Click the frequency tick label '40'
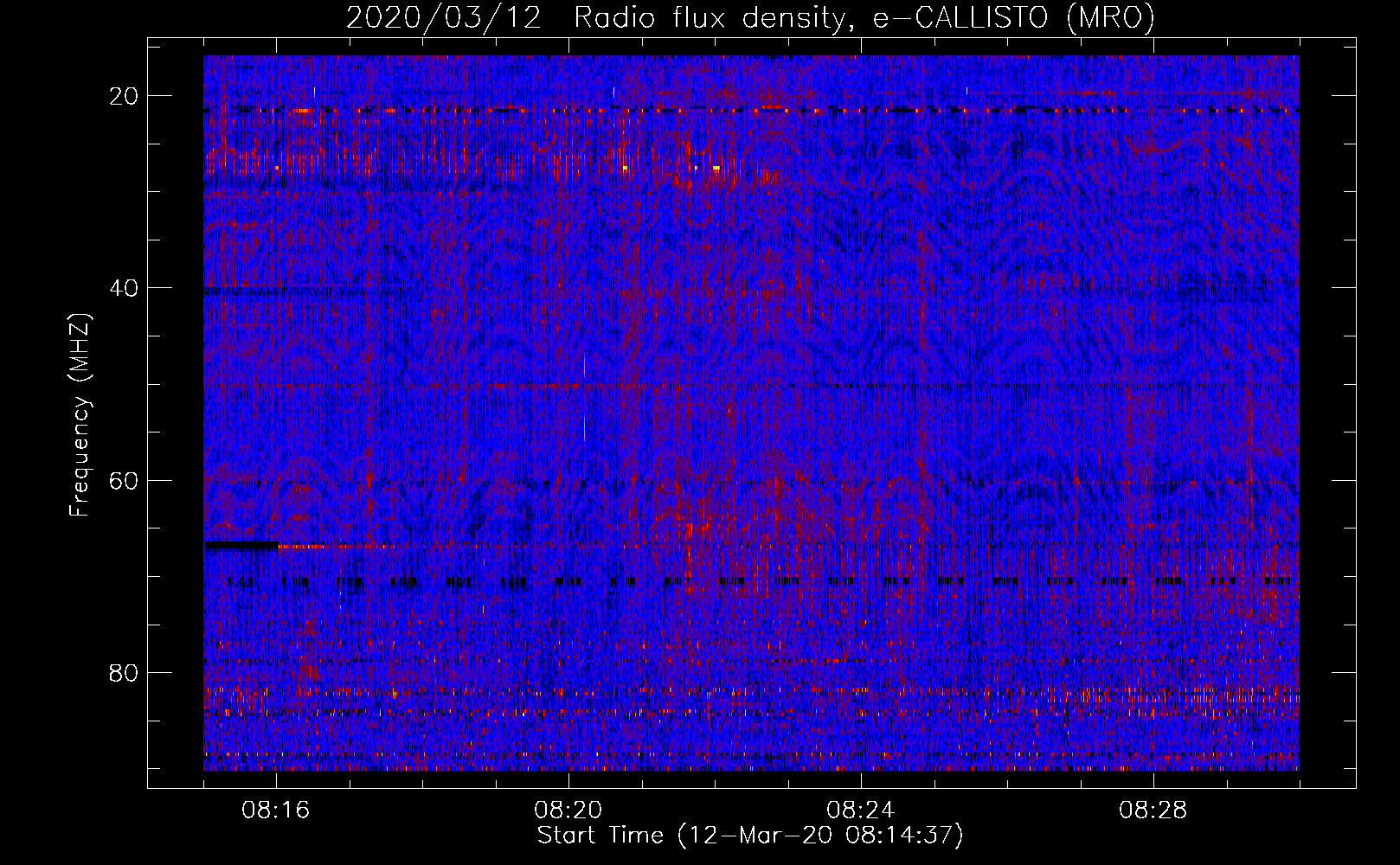1400x865 pixels. click(125, 288)
